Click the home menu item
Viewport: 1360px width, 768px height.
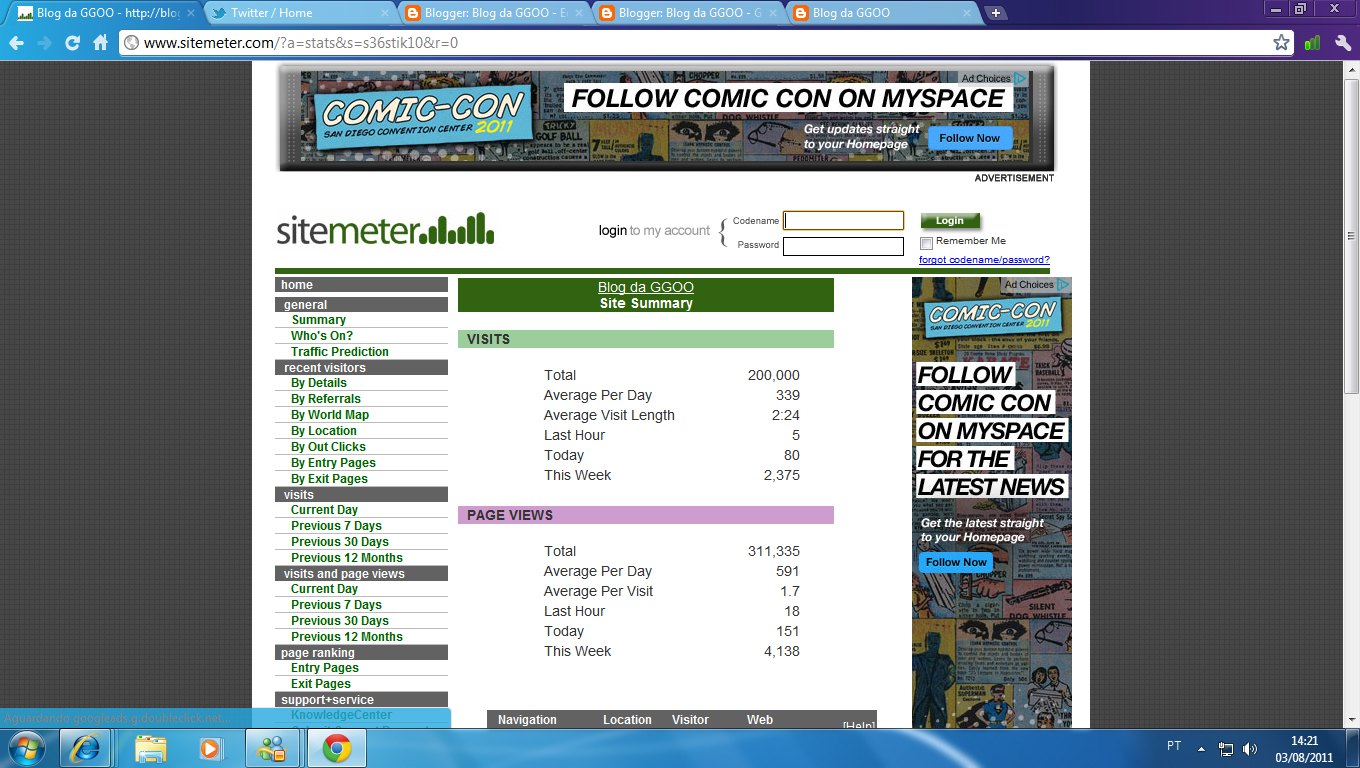297,285
